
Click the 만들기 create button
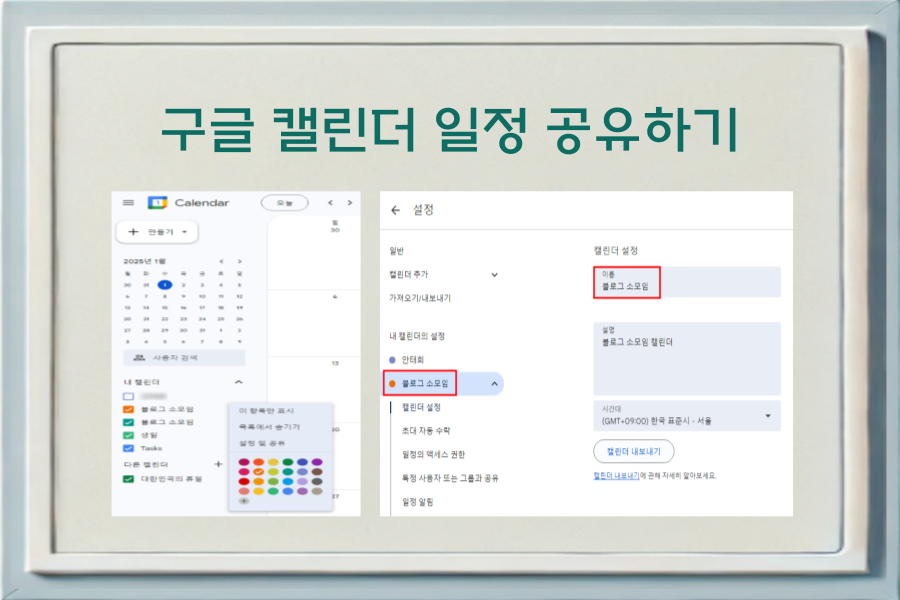coord(157,232)
